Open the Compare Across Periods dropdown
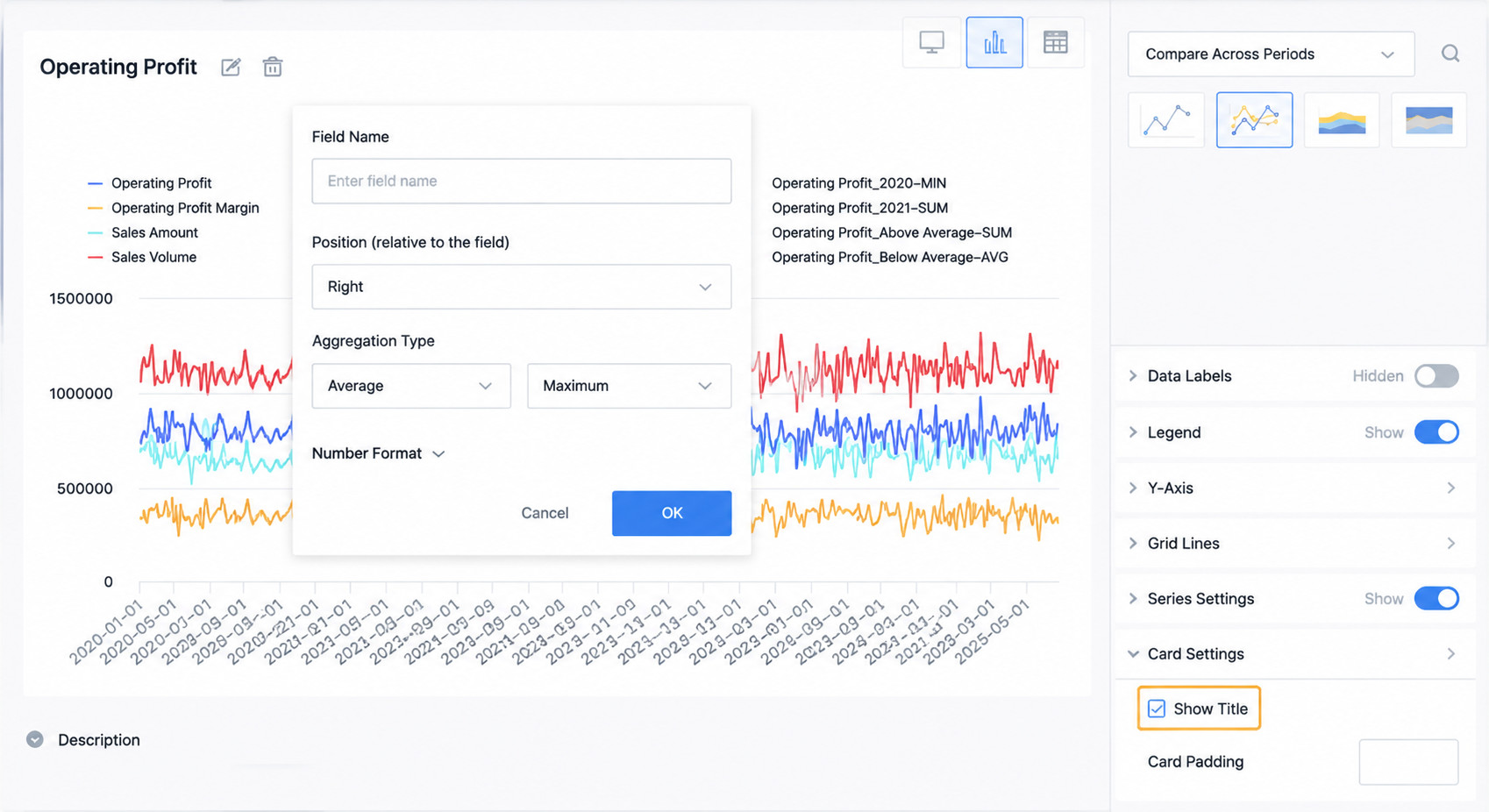 pos(1271,54)
